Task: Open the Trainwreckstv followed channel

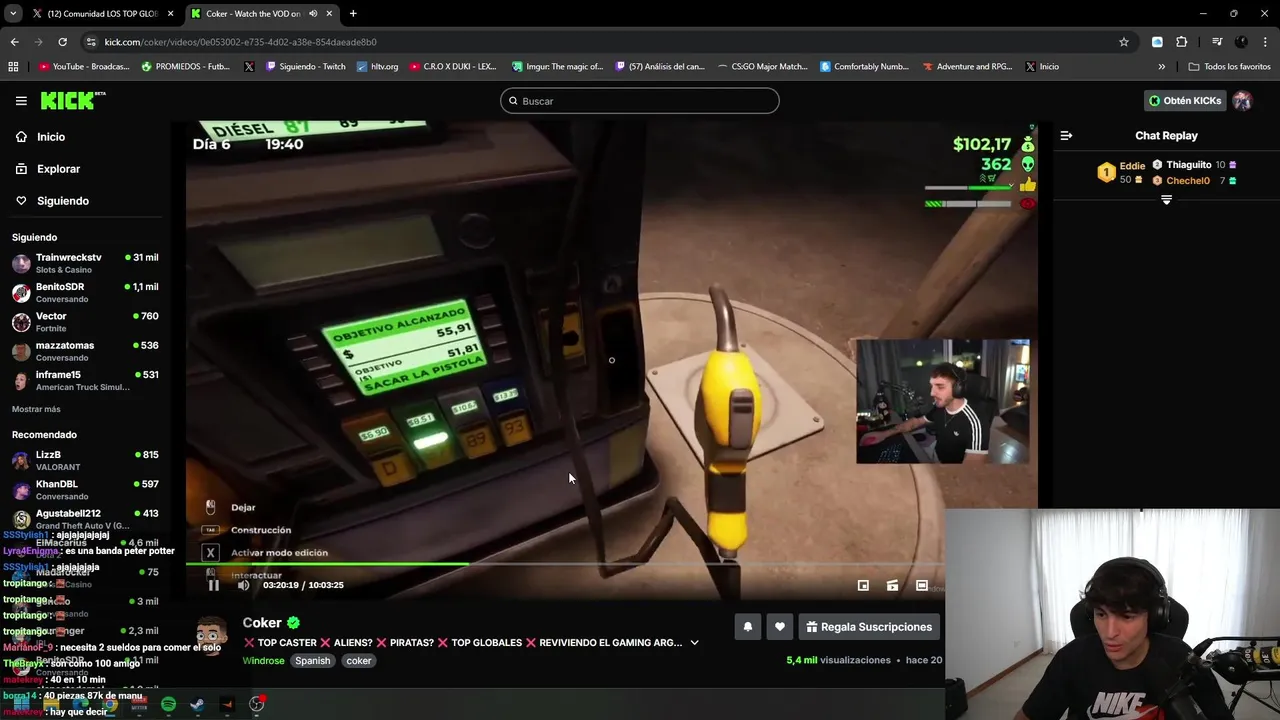Action: pyautogui.click(x=85, y=263)
